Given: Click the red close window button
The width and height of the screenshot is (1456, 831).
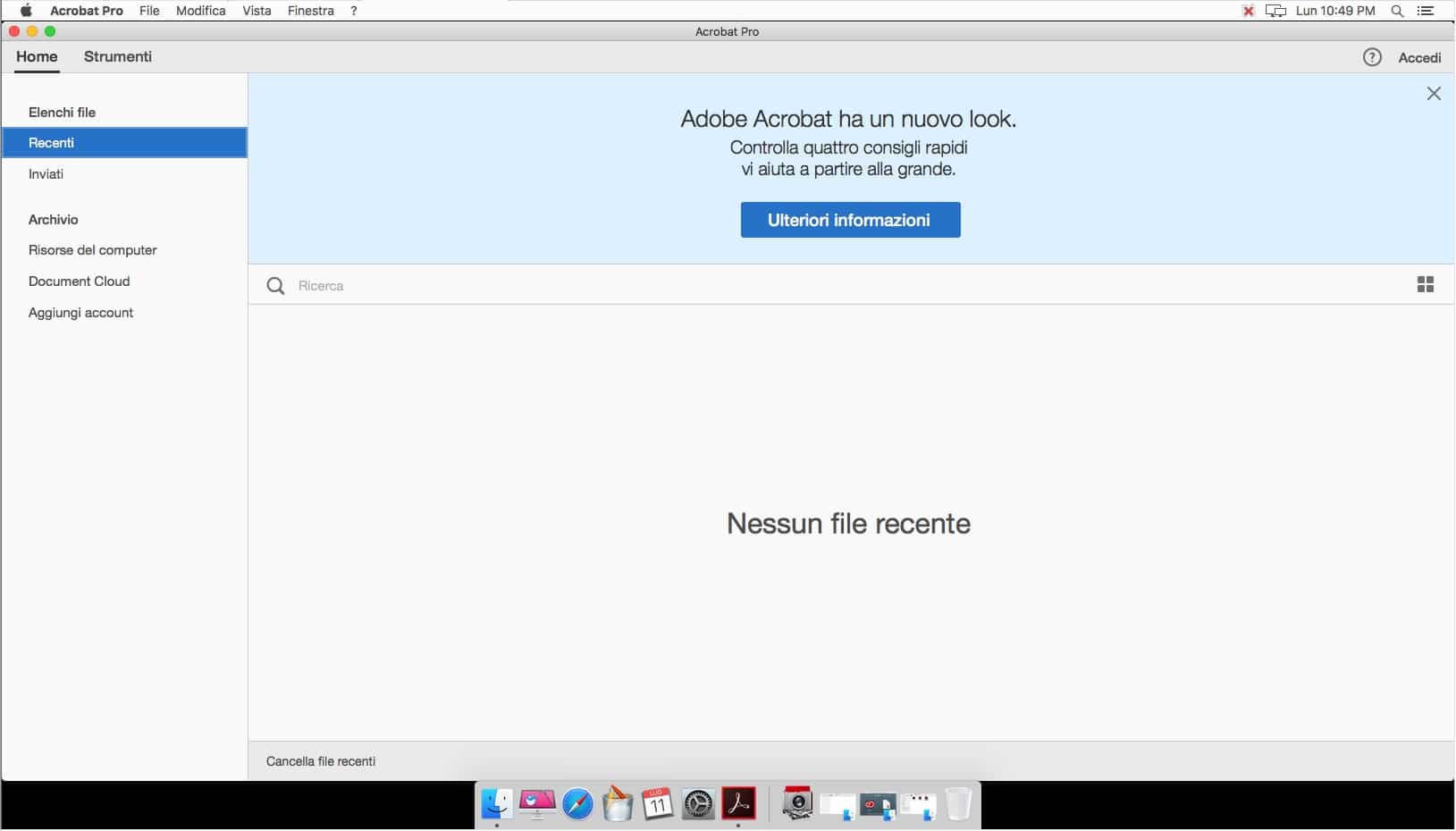Looking at the screenshot, I should [x=14, y=31].
